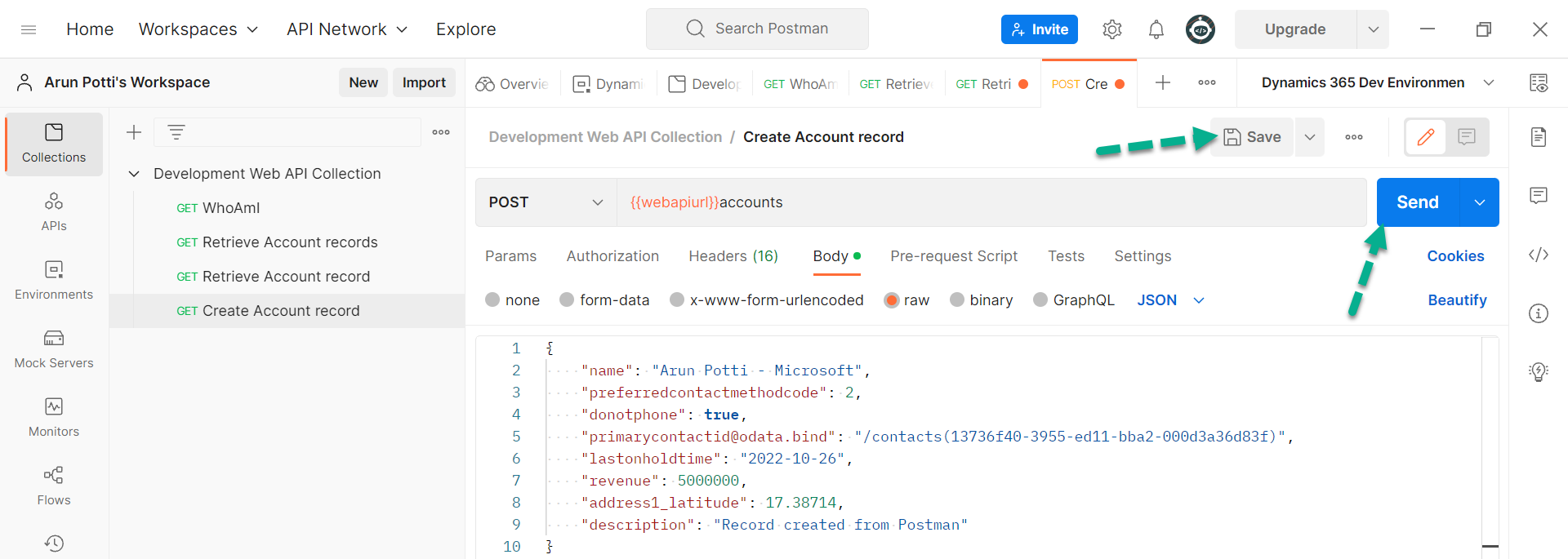This screenshot has width=1568, height=559.
Task: Open Code snippet icon
Action: pyautogui.click(x=1539, y=255)
